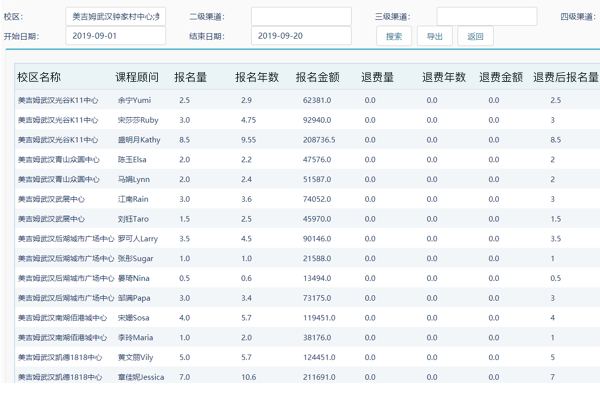Sort by the 报名量 column header
The width and height of the screenshot is (600, 400).
(191, 78)
